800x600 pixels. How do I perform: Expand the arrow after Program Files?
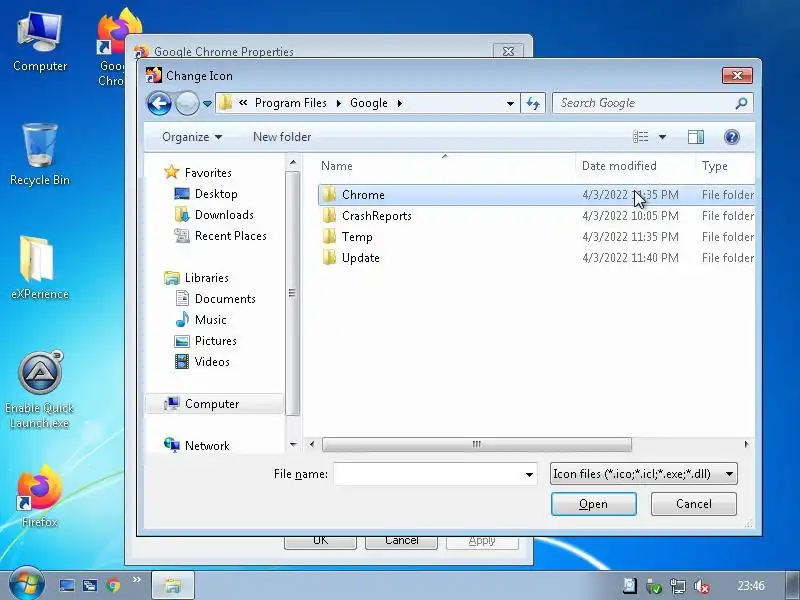(x=338, y=104)
